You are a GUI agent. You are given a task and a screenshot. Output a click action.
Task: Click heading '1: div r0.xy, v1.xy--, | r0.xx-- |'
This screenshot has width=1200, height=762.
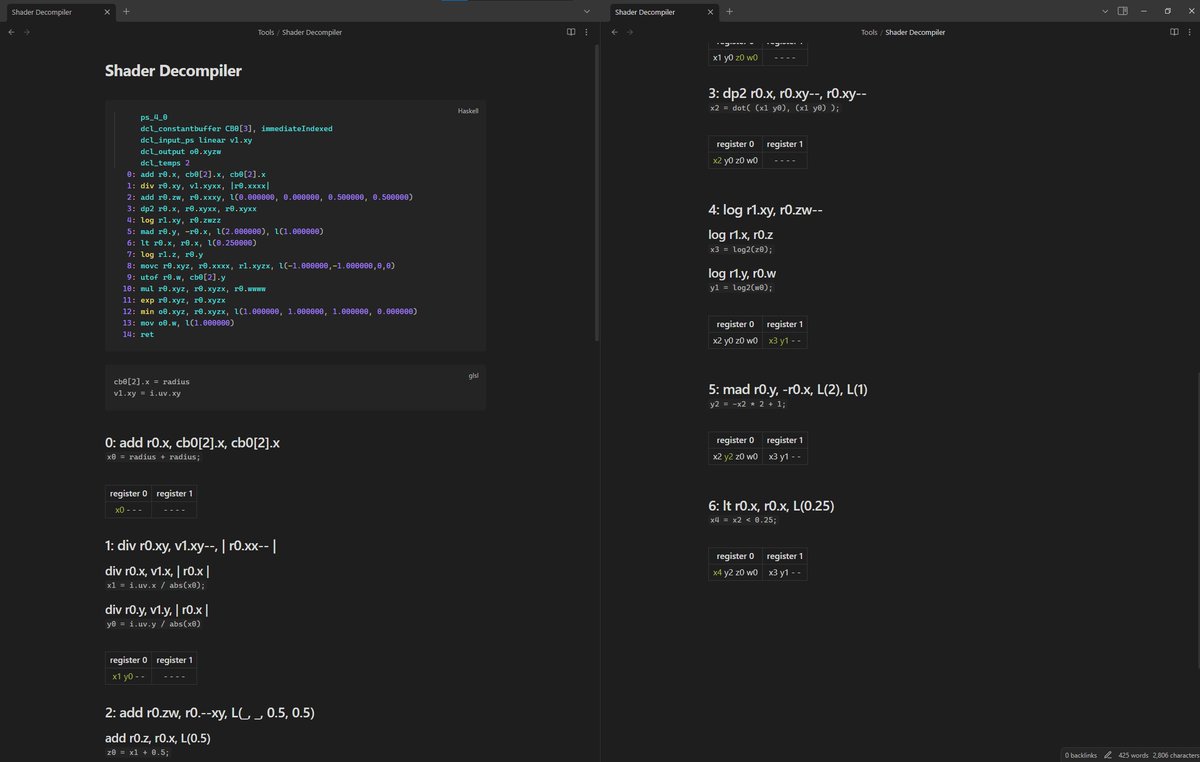[190, 547]
